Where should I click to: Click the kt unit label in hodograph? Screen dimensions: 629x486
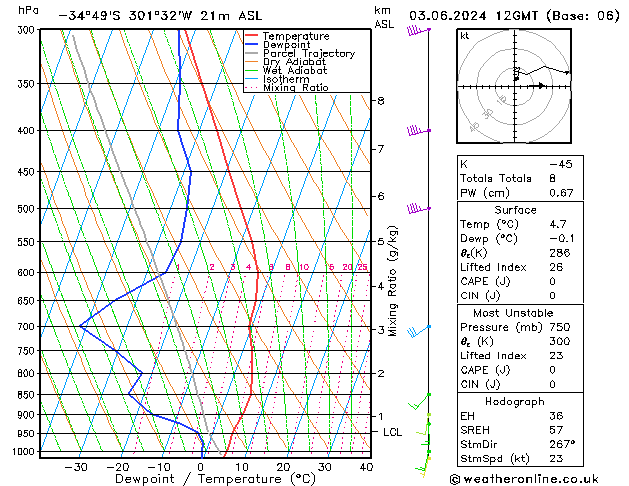465,36
